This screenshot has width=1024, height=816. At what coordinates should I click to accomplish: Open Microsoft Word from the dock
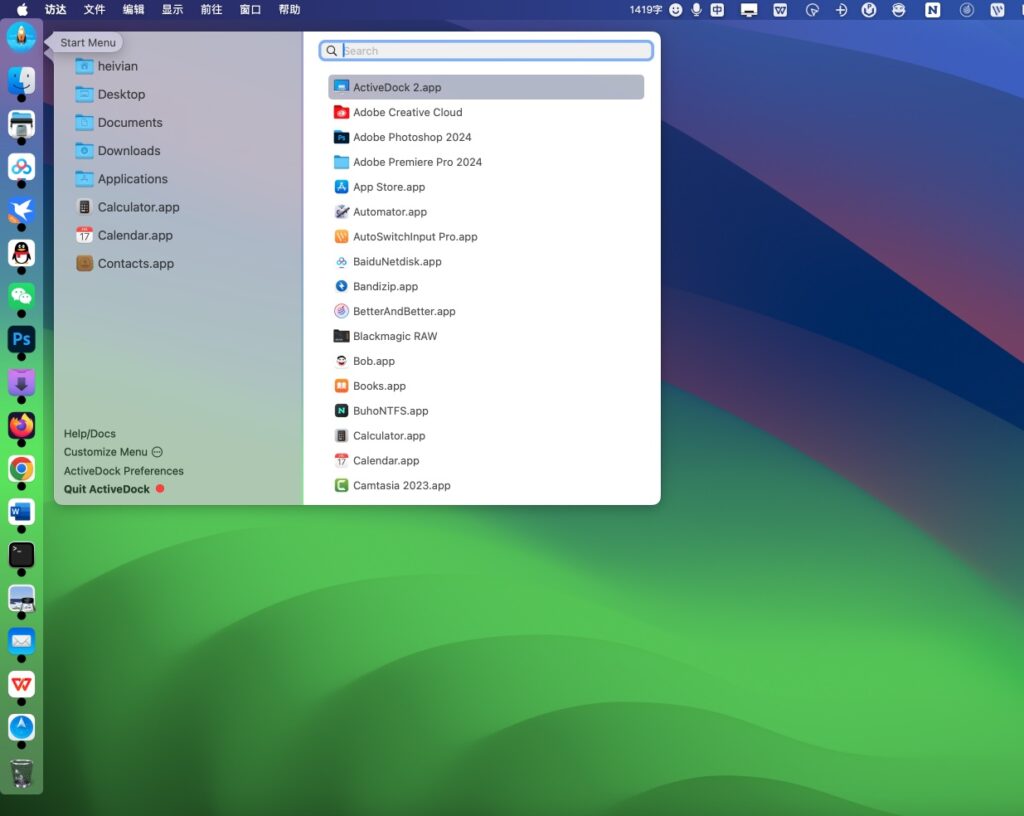[x=21, y=511]
